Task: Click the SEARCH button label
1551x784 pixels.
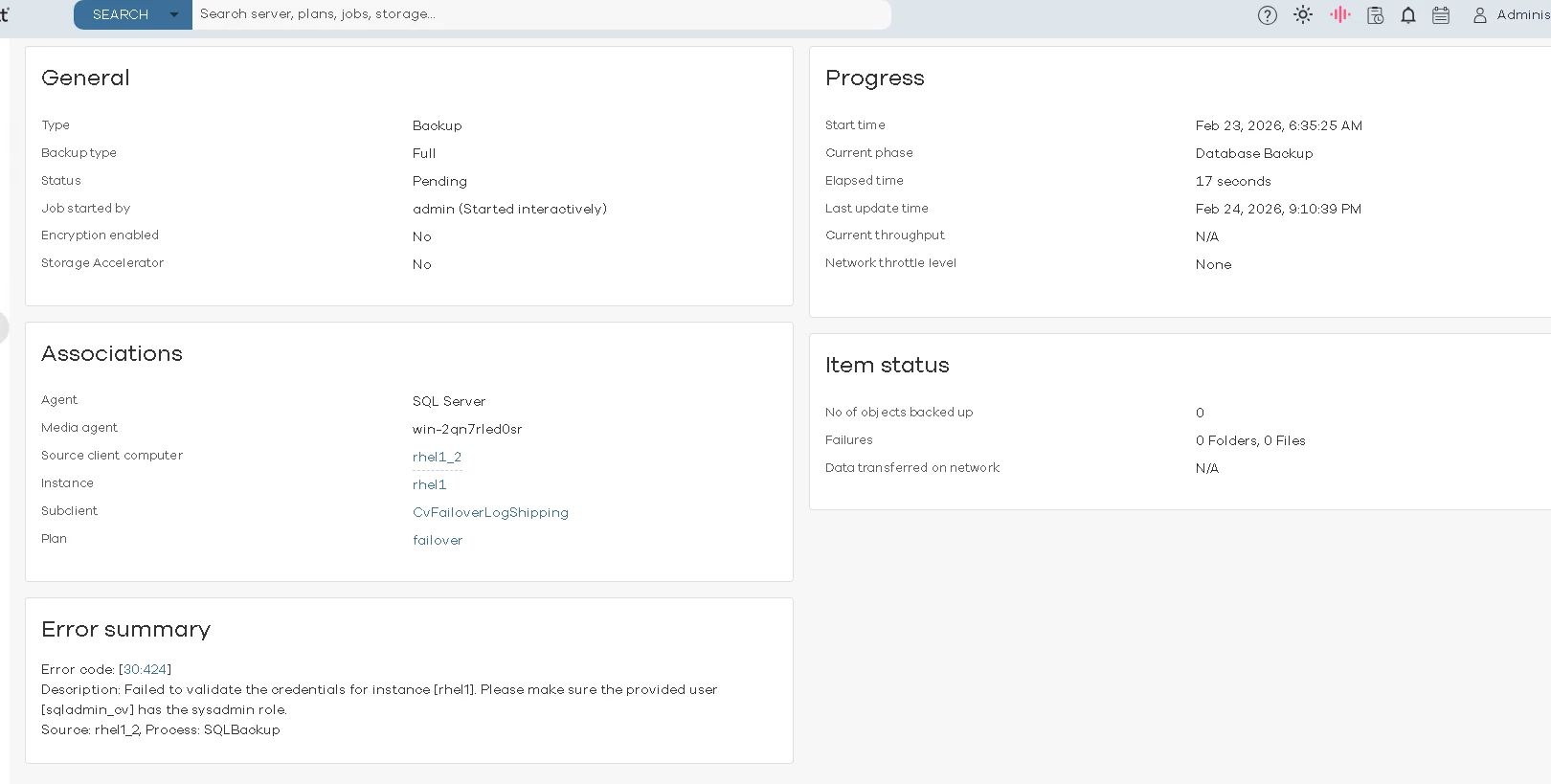Action: [x=121, y=15]
